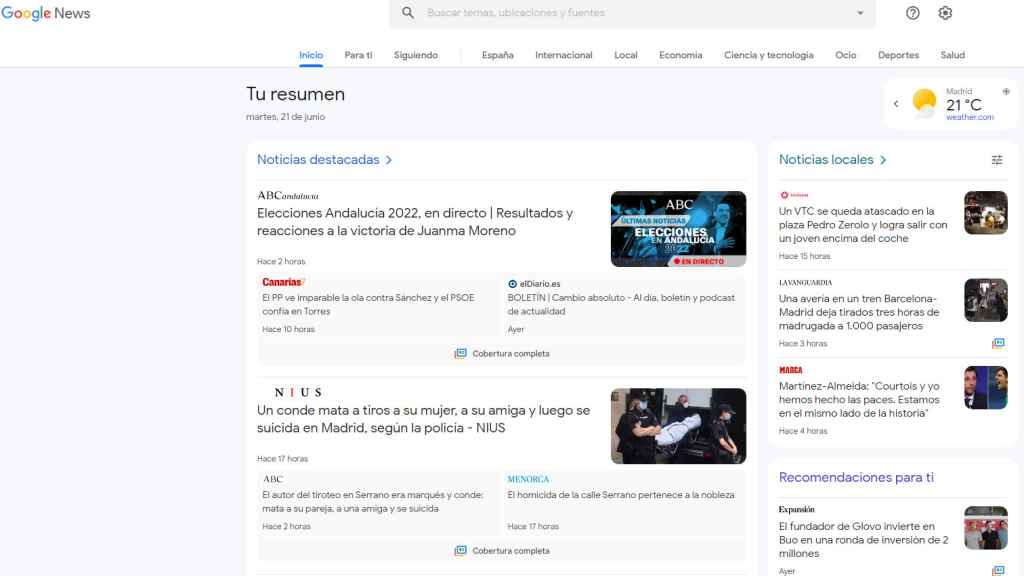Image resolution: width=1024 pixels, height=576 pixels.
Task: Switch to the Para ti tab
Action: click(358, 55)
